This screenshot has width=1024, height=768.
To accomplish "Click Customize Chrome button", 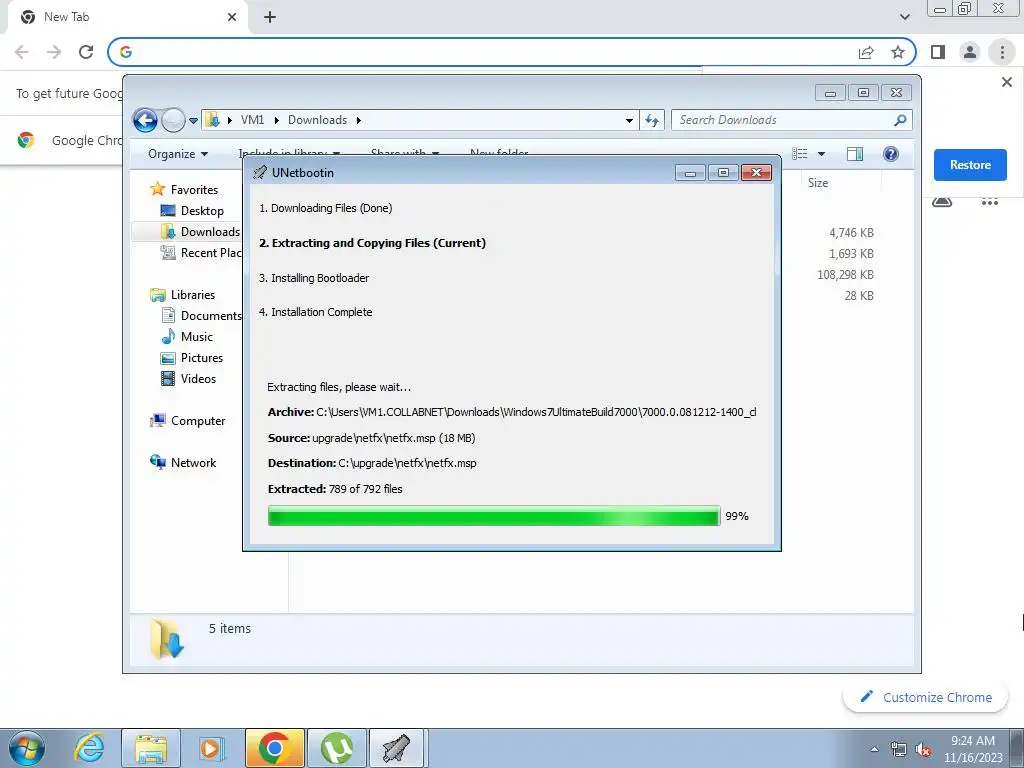I will 925,697.
